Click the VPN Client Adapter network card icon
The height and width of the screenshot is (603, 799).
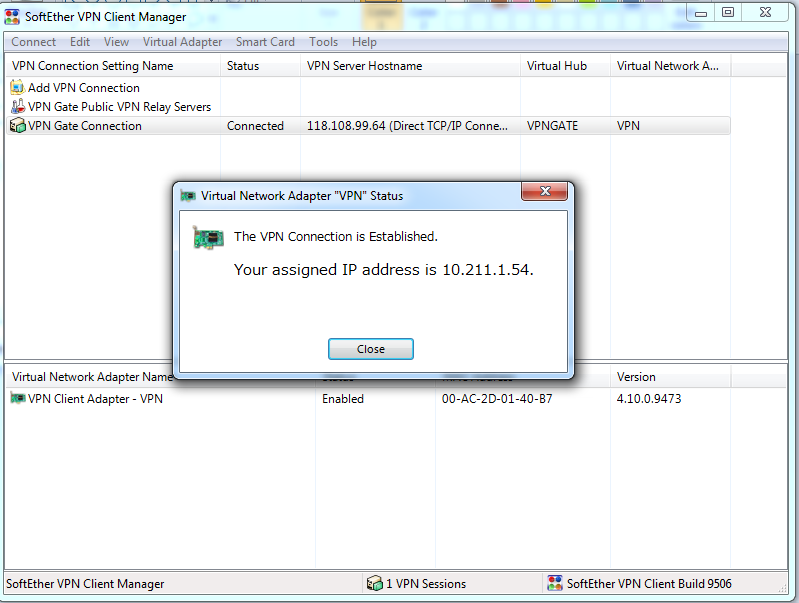coord(18,399)
